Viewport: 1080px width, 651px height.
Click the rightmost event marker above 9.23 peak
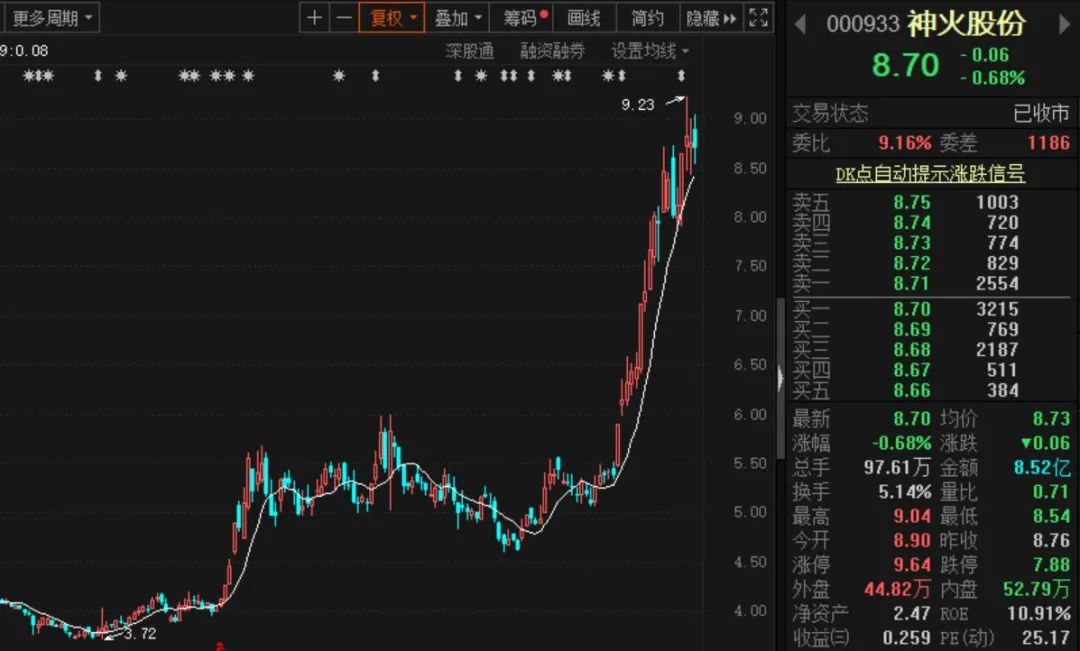(682, 76)
